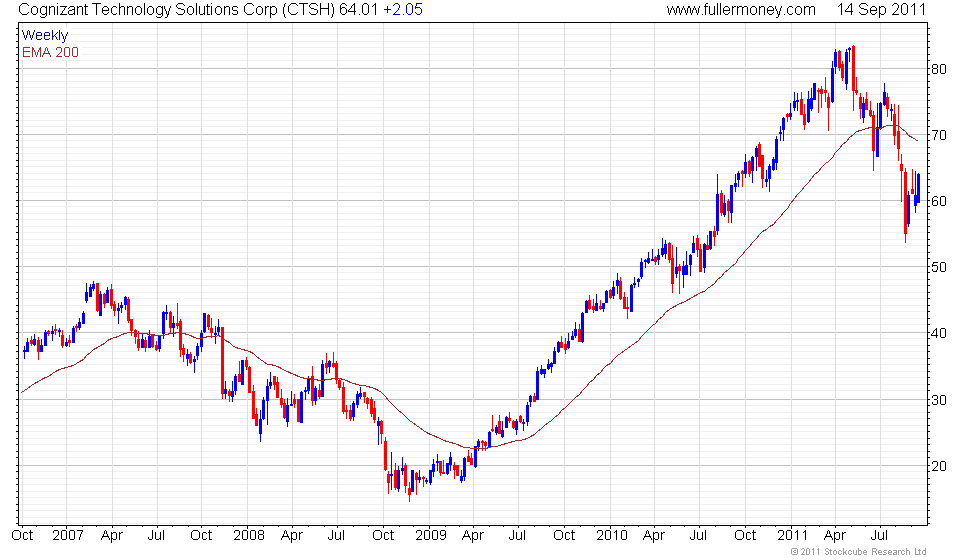Click the 20 y-axis label

(939, 466)
